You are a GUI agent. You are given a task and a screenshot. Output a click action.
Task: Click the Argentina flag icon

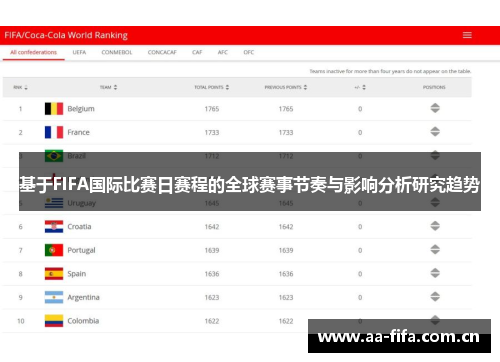point(54,297)
